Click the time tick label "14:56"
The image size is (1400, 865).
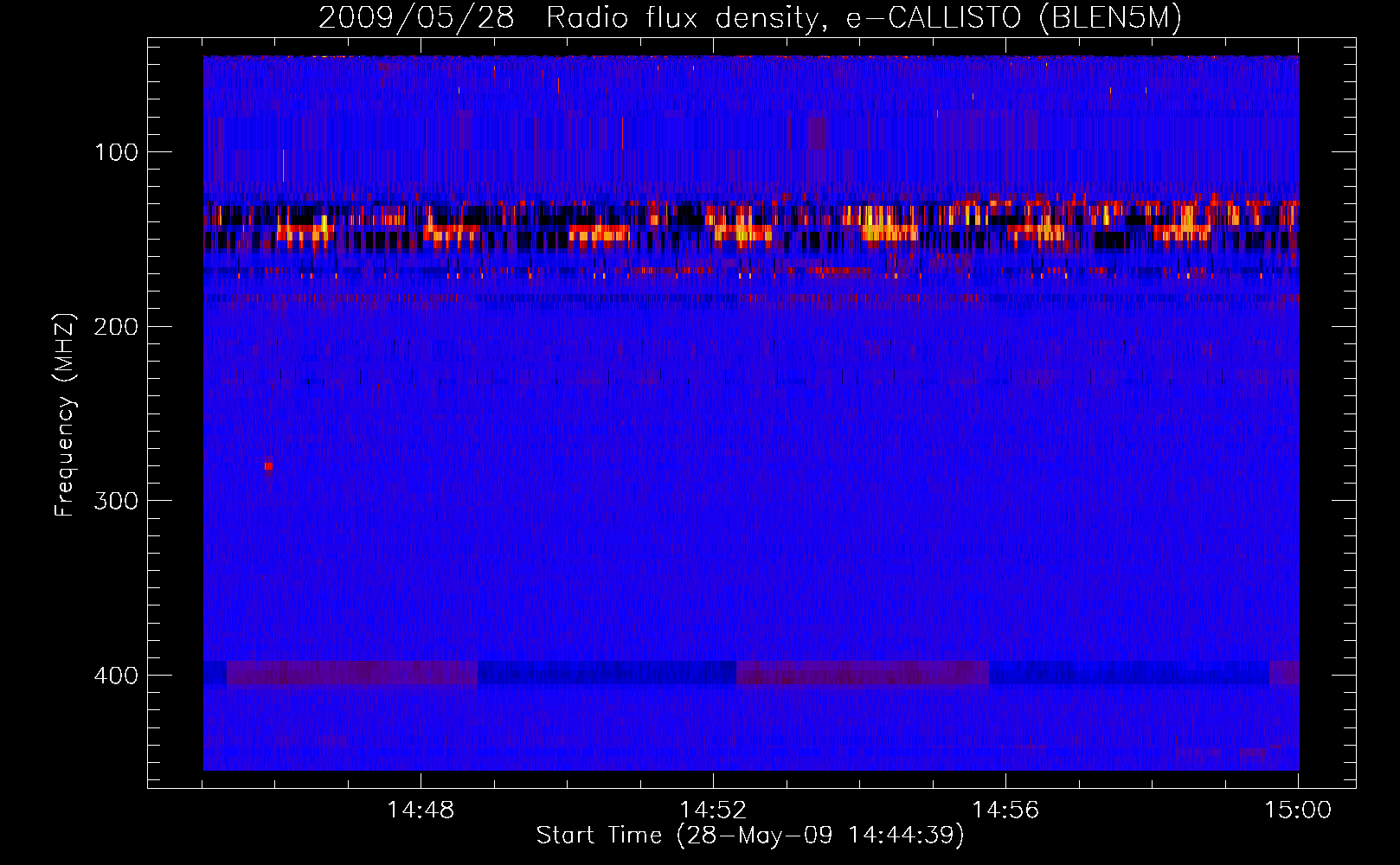[1005, 811]
